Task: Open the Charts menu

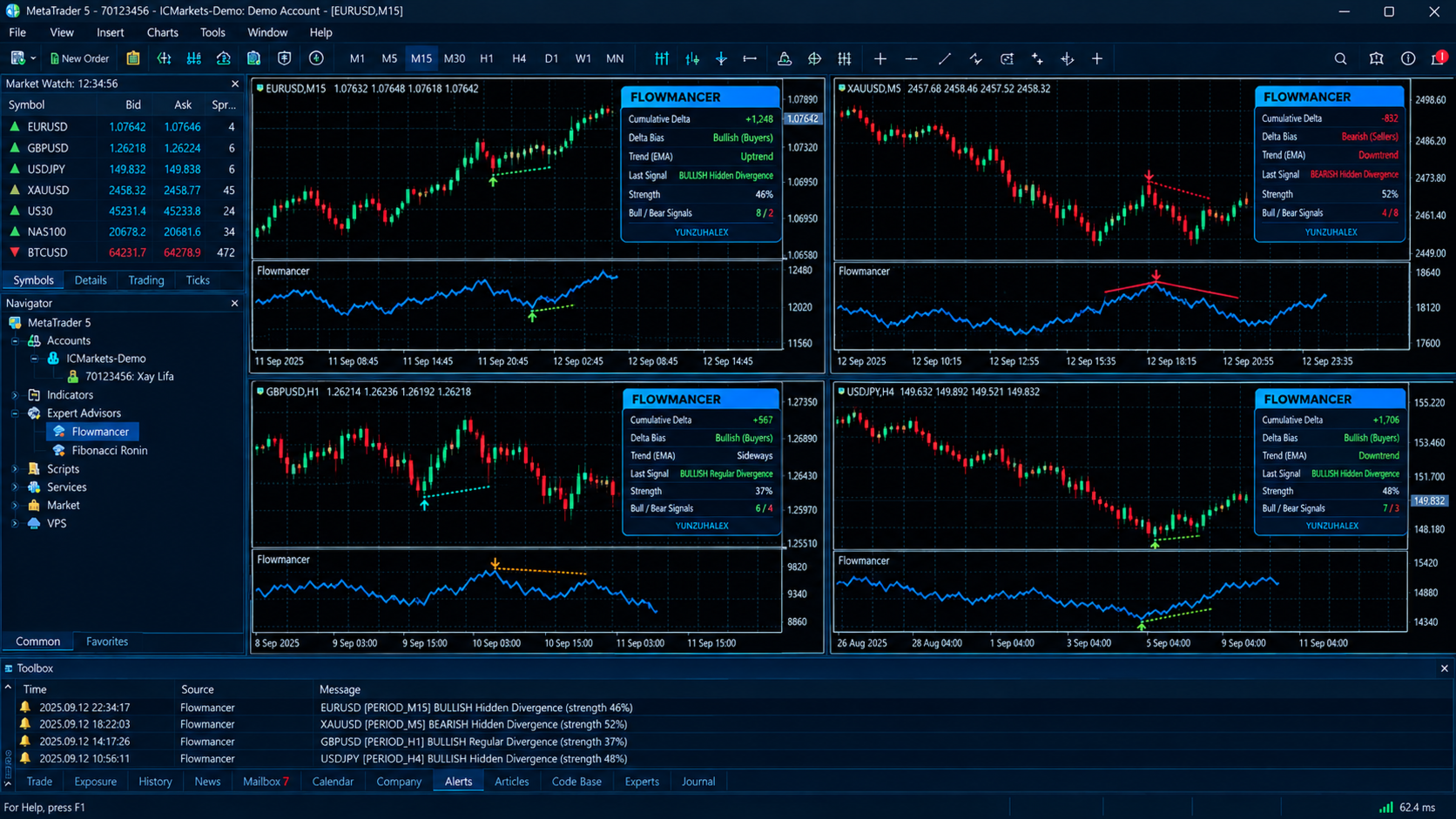Action: [x=162, y=32]
